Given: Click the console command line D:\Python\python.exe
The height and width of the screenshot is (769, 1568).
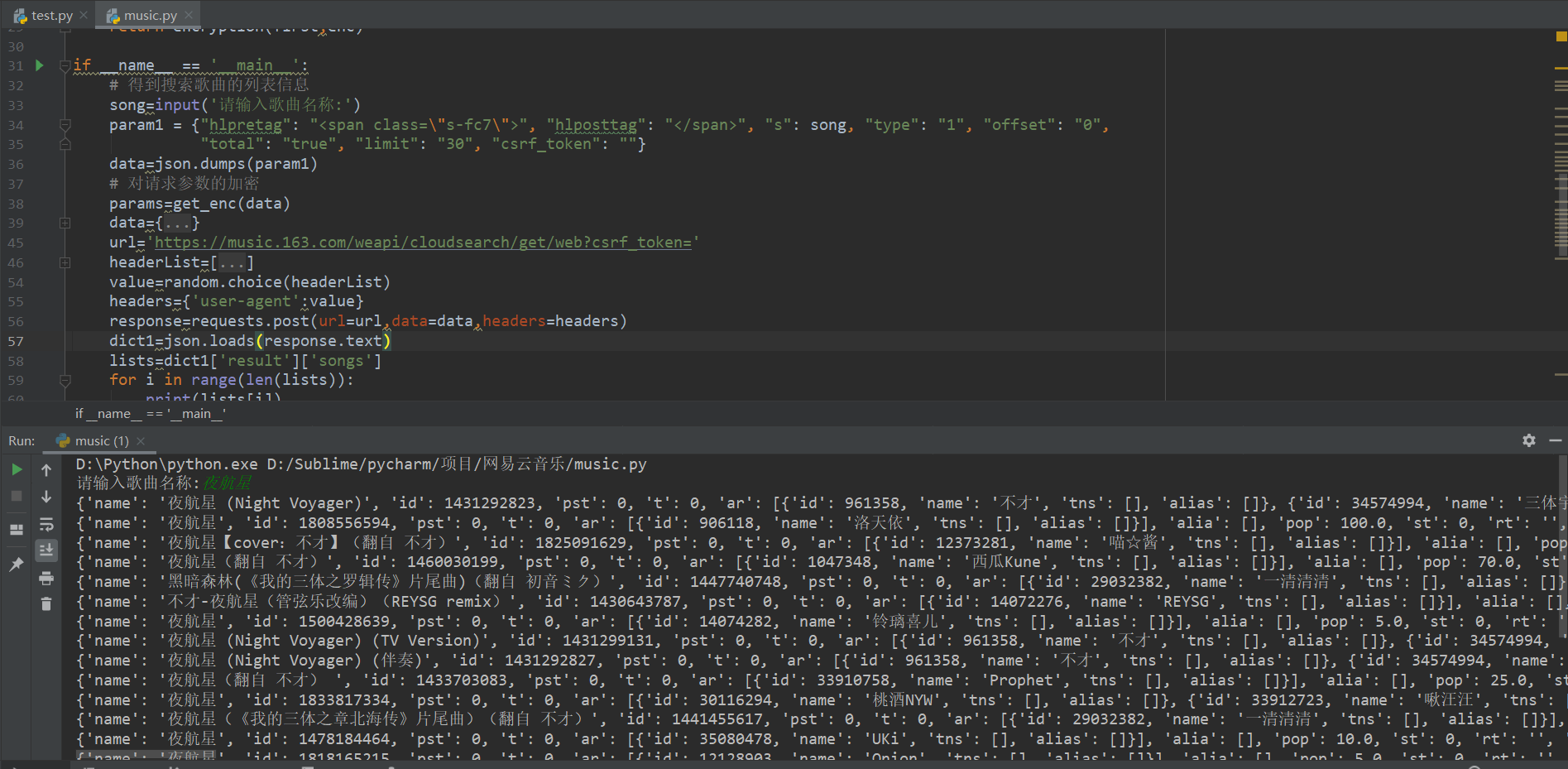Looking at the screenshot, I should pyautogui.click(x=361, y=464).
